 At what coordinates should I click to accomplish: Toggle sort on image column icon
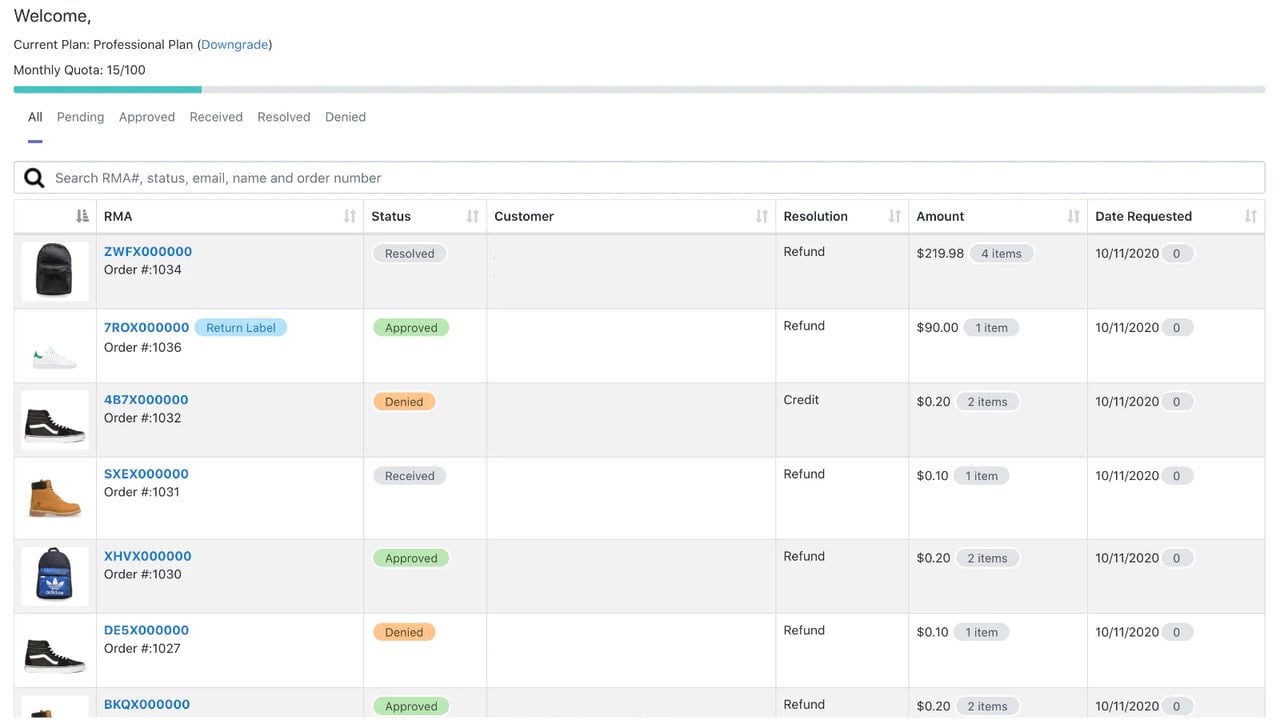82,216
